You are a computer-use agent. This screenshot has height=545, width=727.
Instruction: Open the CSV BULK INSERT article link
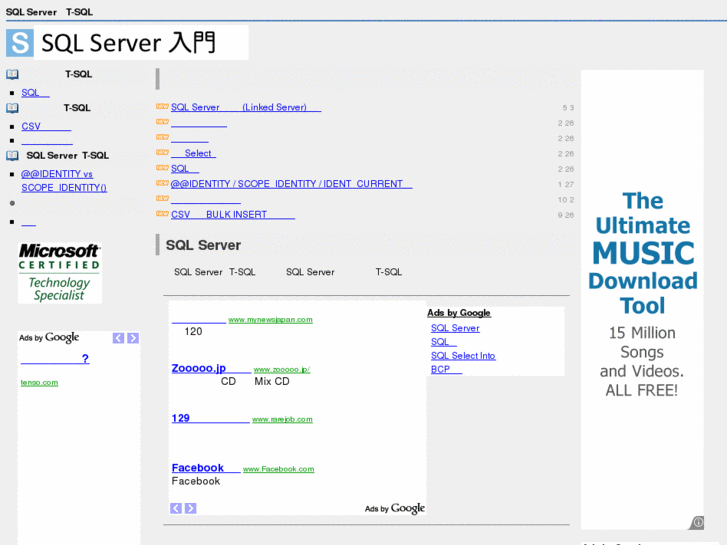[233, 214]
